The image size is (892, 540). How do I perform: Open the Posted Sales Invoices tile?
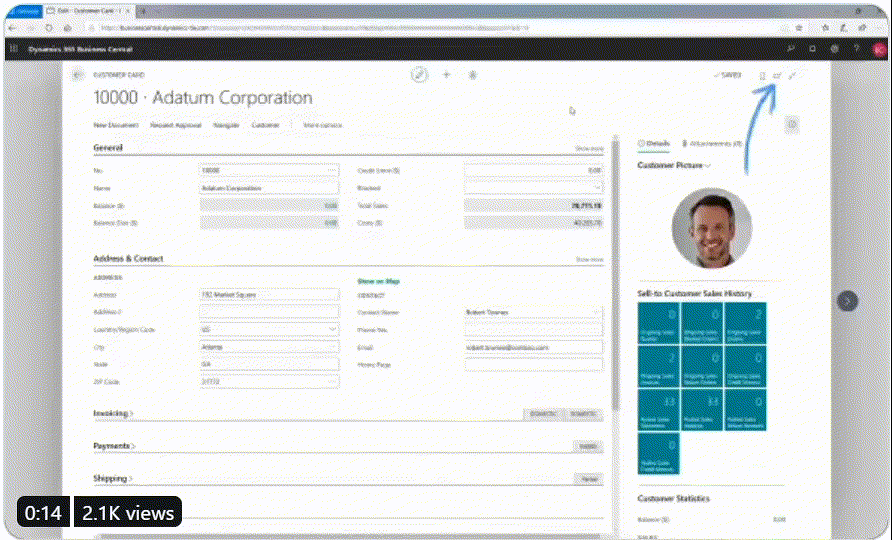click(702, 410)
